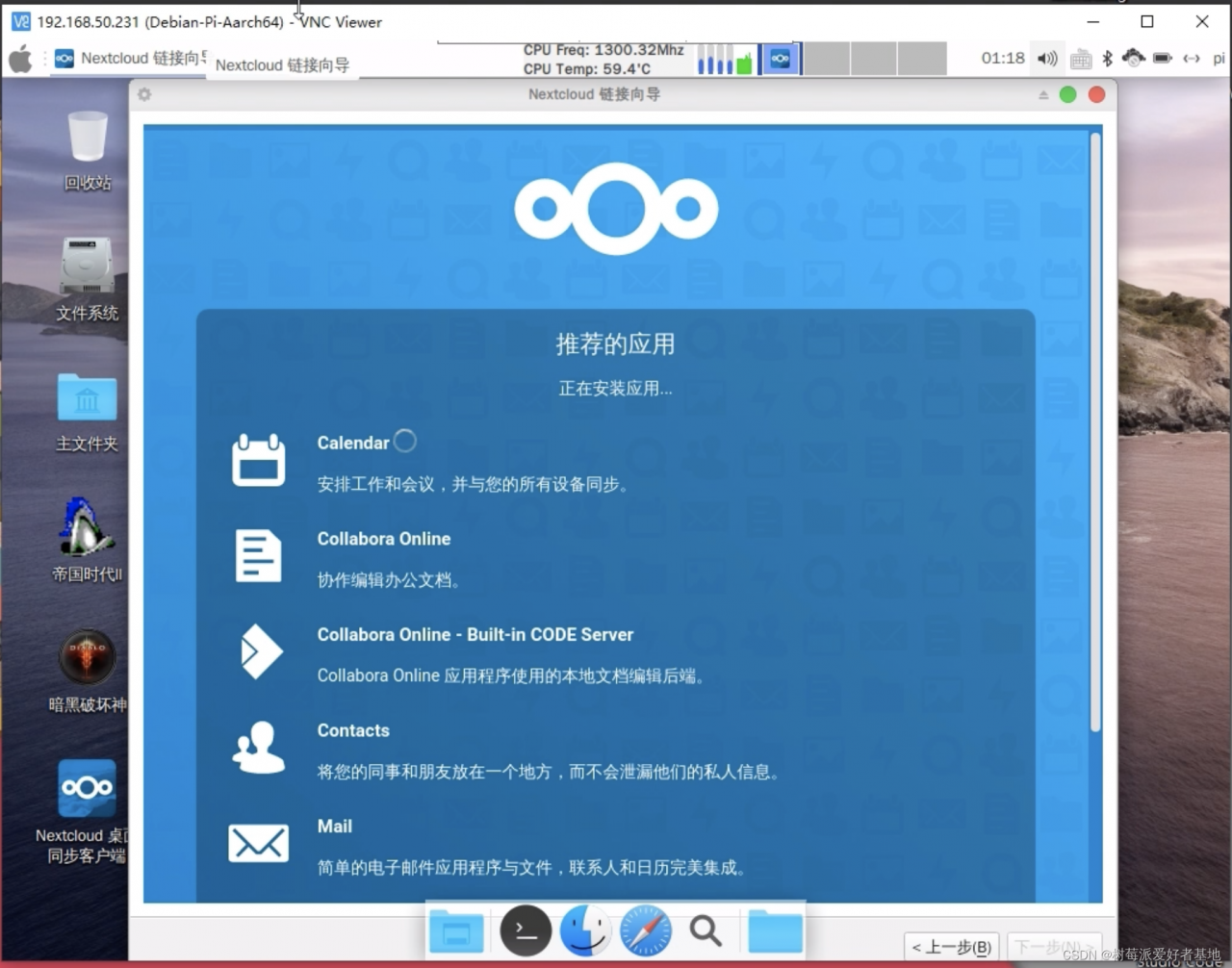Click the Mail envelope icon
This screenshot has width=1232, height=968.
(259, 844)
